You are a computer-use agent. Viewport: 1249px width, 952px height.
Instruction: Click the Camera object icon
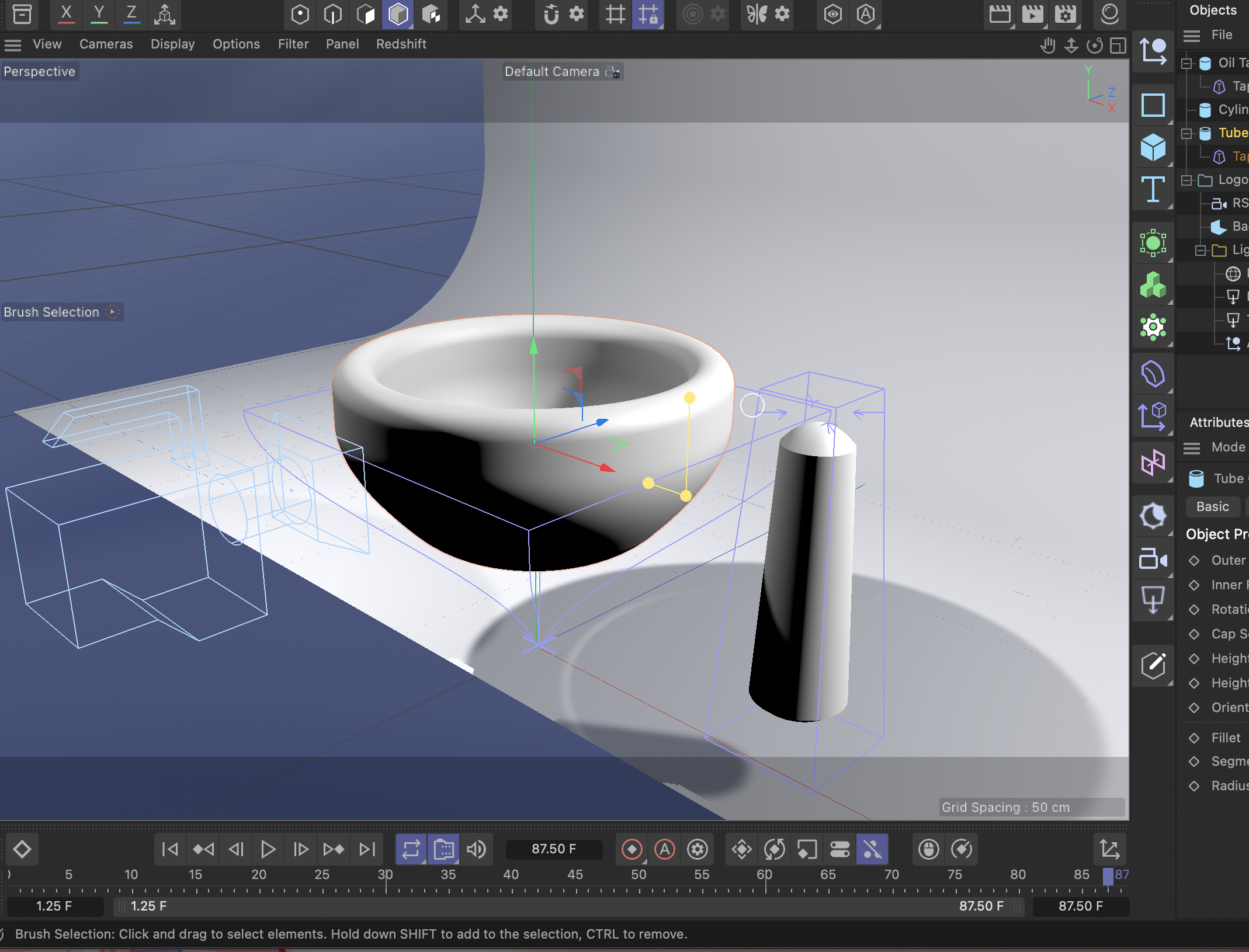coord(1153,559)
